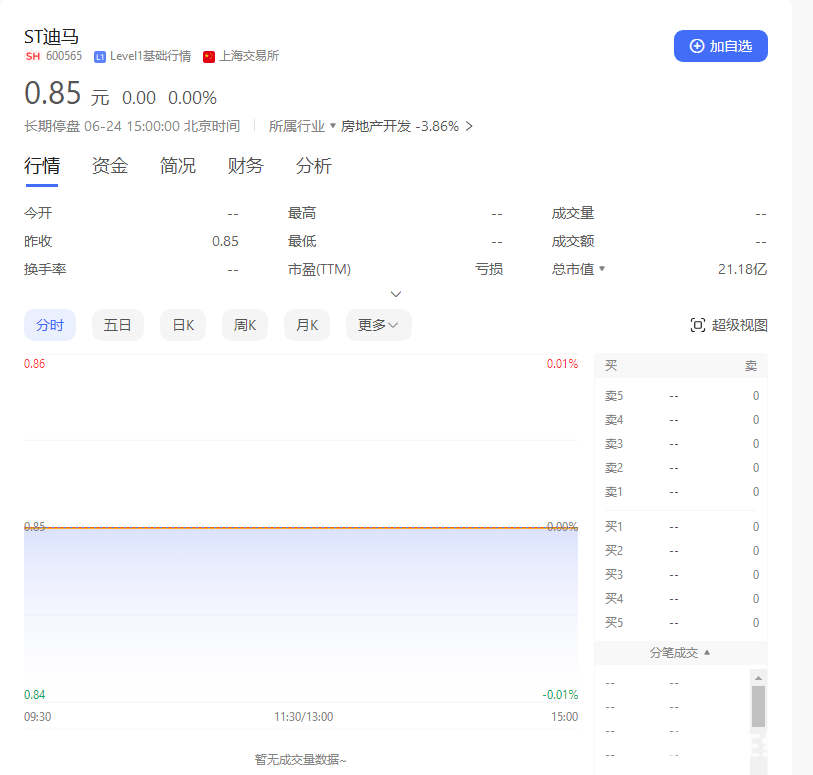Image resolution: width=813 pixels, height=775 pixels.
Task: Click the 11:30/13:00 time axis label
Action: point(303,717)
